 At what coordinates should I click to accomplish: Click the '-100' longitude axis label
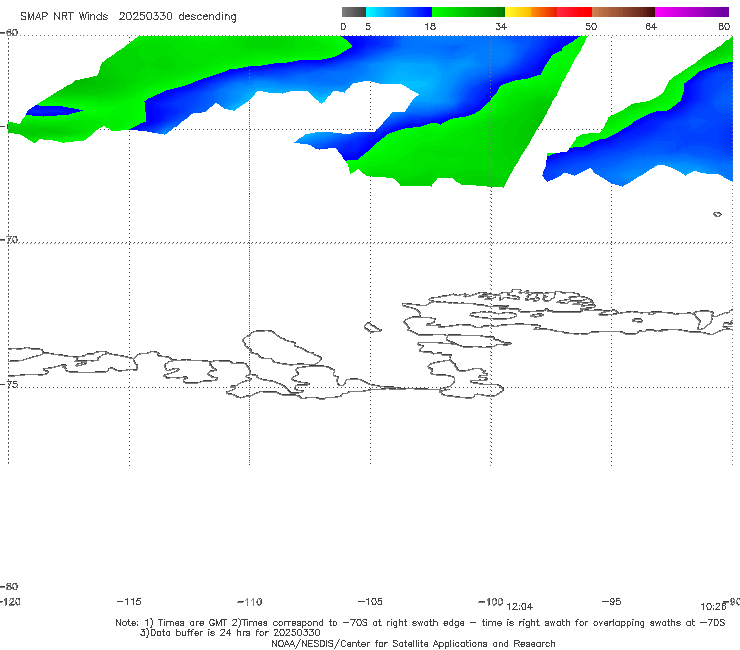click(491, 601)
